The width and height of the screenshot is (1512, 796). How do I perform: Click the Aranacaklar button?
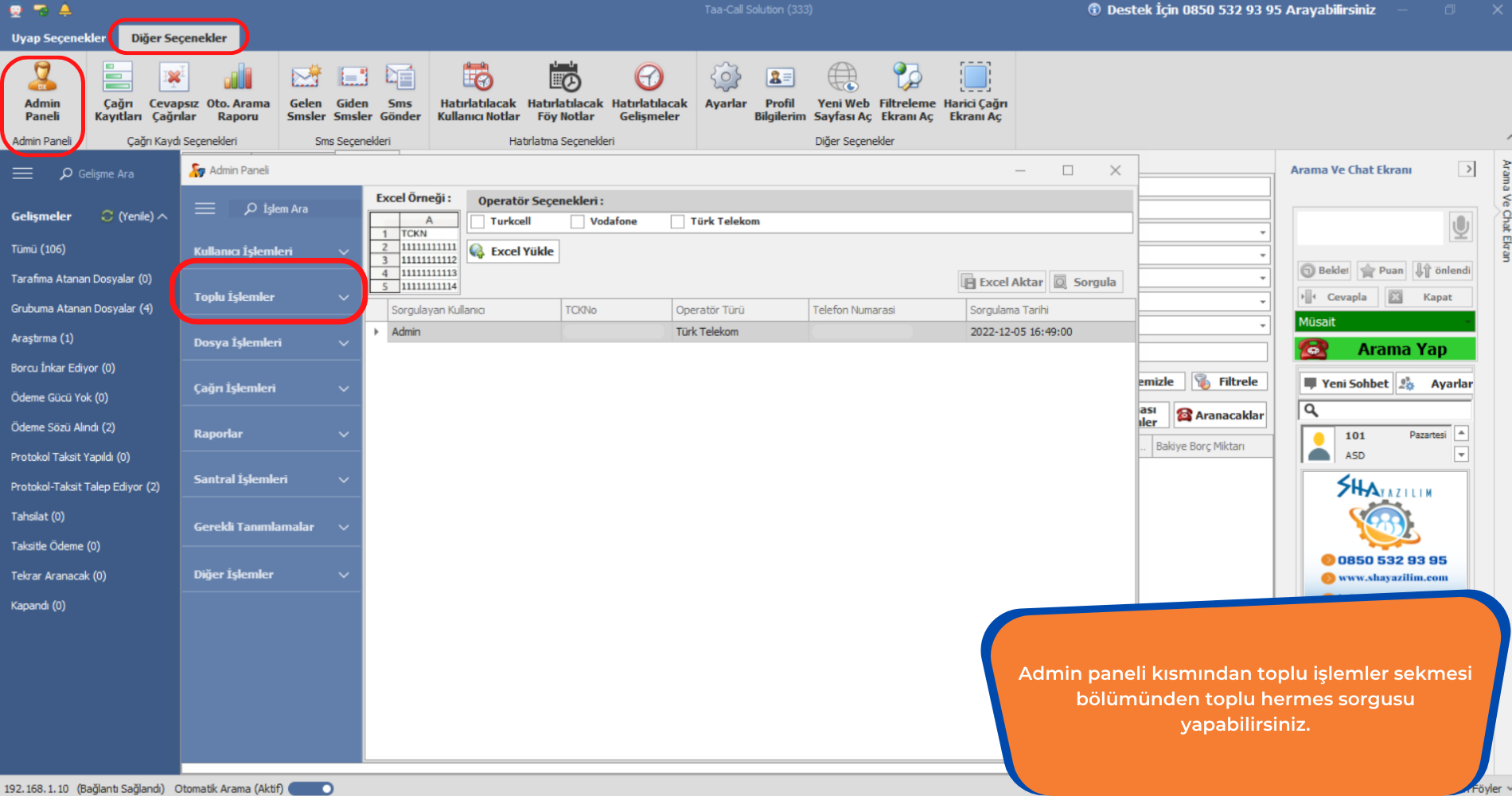coord(1220,415)
